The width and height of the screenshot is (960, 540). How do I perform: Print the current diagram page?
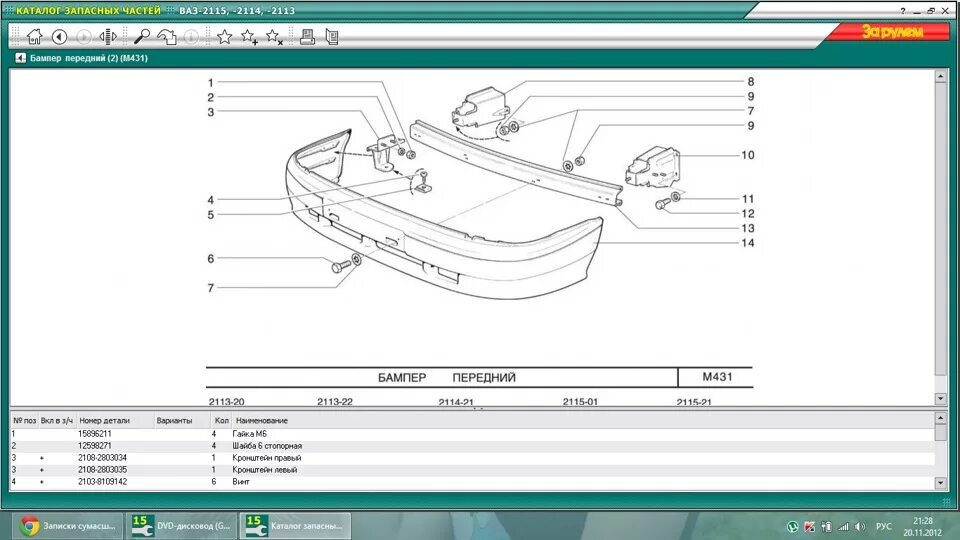click(307, 37)
